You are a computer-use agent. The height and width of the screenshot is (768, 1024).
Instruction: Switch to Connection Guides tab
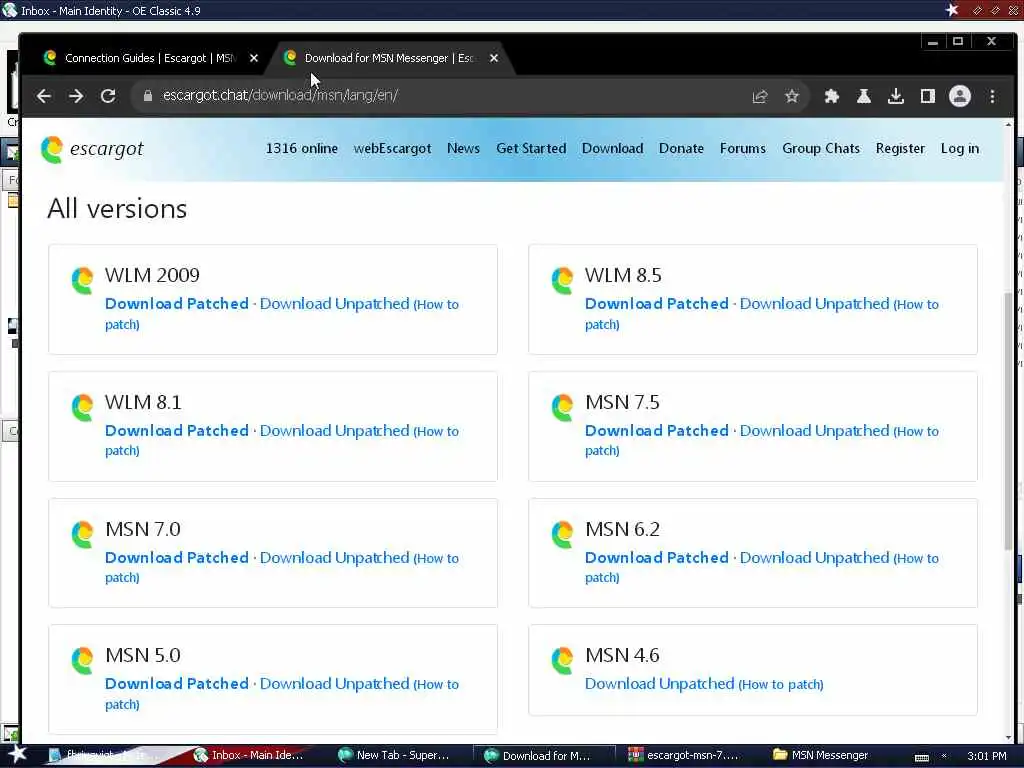149,58
